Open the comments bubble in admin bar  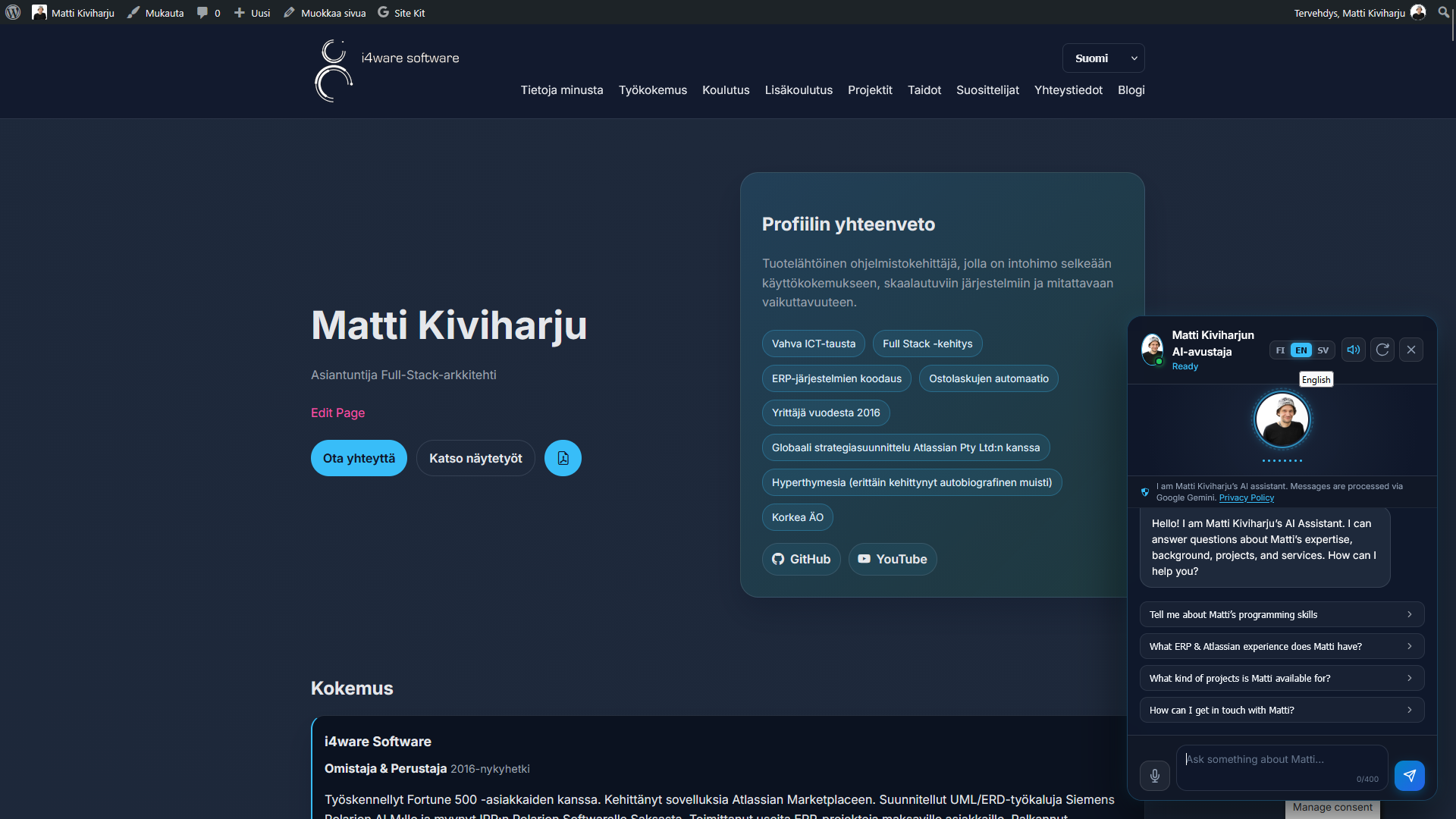[x=209, y=12]
